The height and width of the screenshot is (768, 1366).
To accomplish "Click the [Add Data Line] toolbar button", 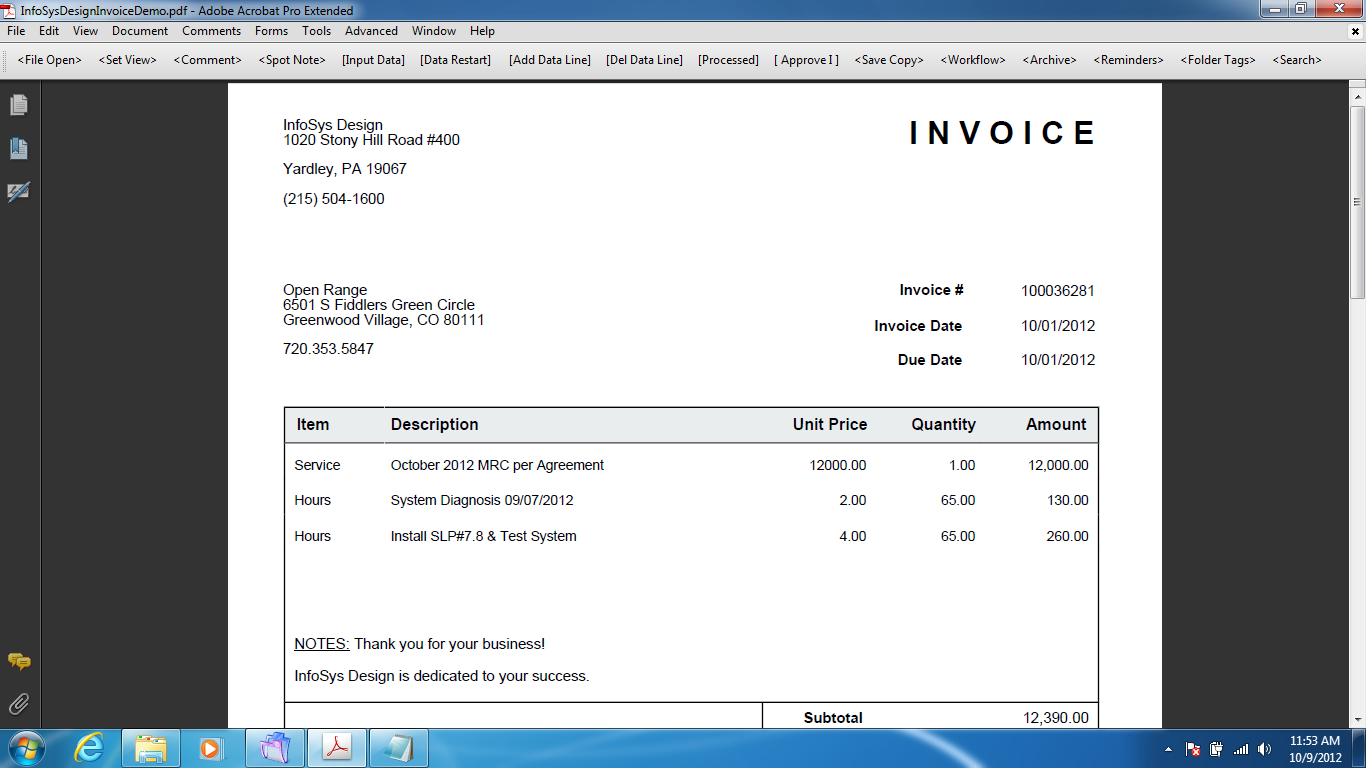I will 550,60.
